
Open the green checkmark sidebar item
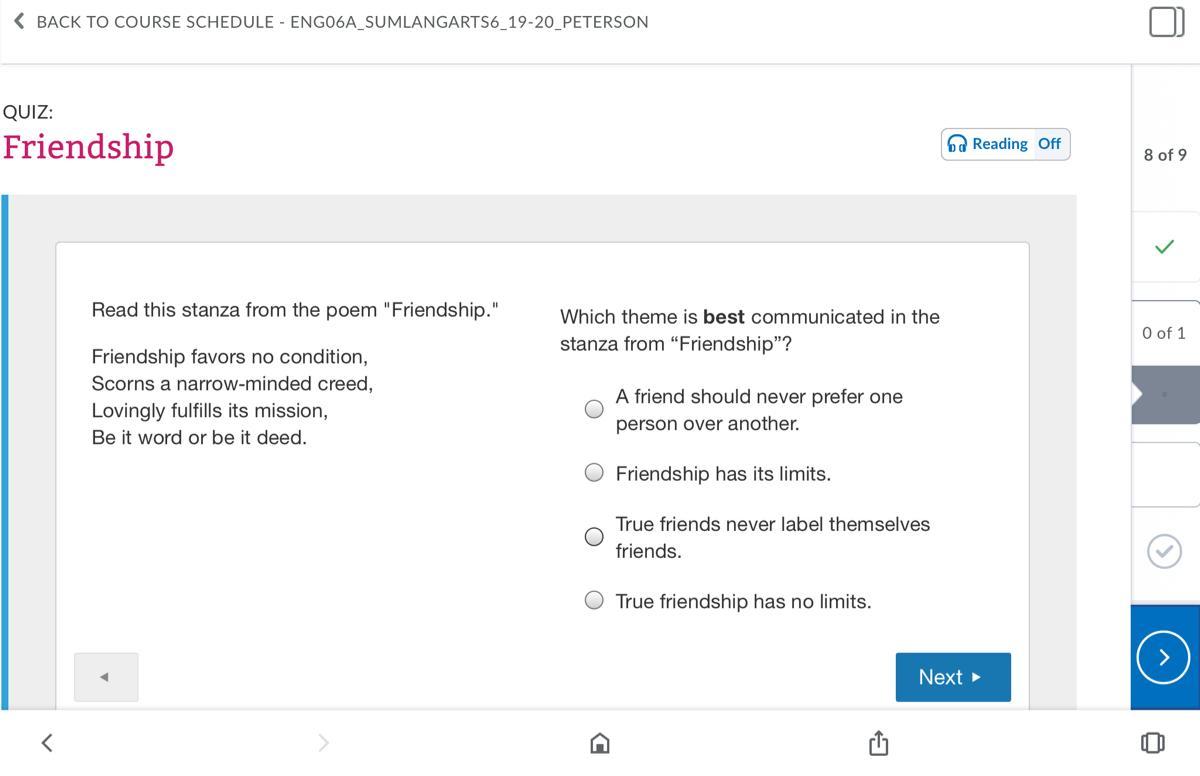pyautogui.click(x=1164, y=246)
